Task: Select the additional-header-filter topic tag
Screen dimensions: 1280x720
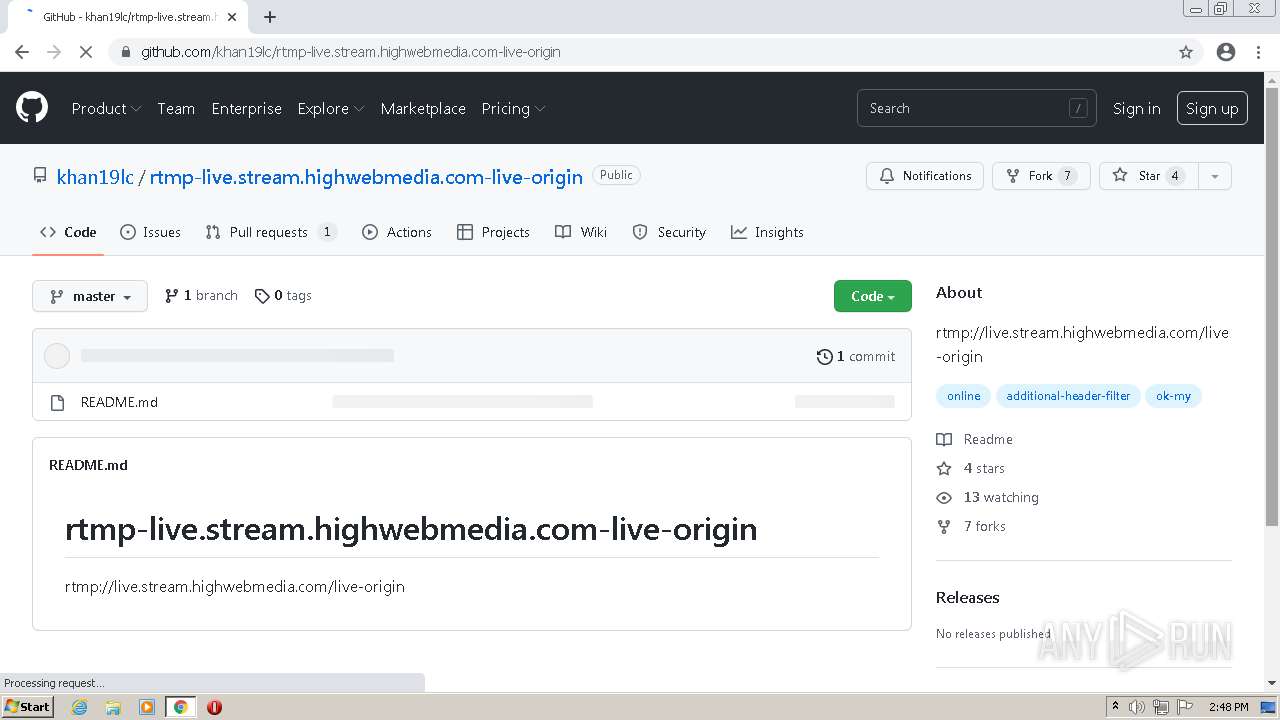Action: point(1068,396)
